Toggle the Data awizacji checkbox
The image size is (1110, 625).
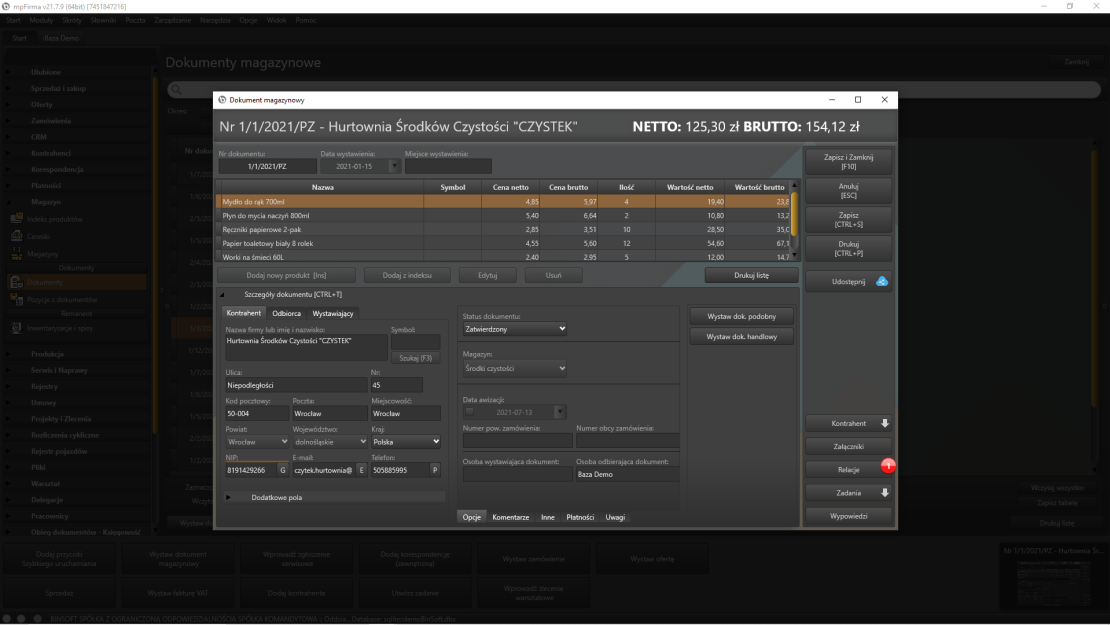point(470,411)
